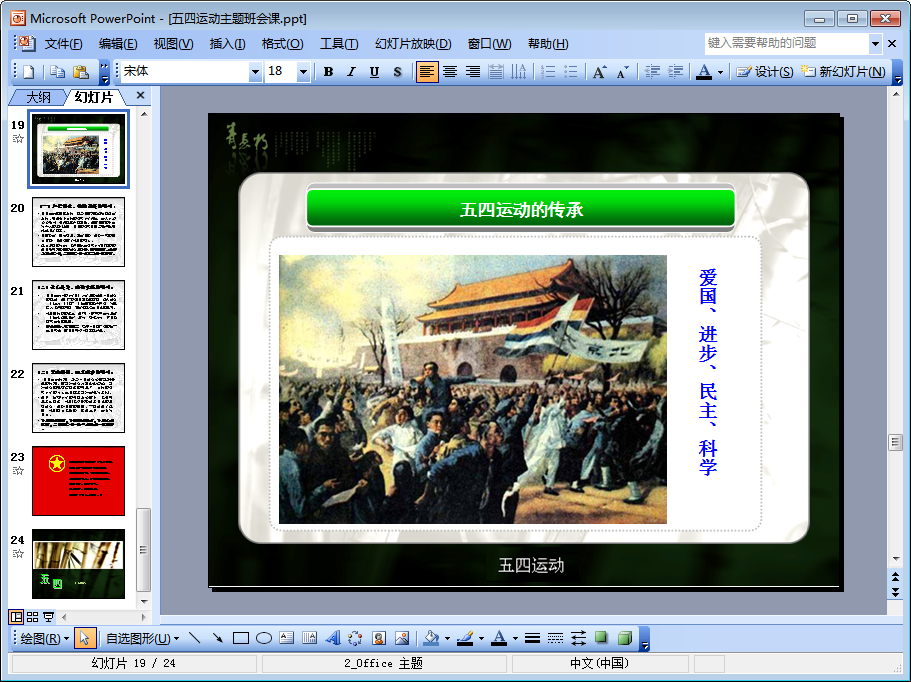Activate the select objects arrow tool
Screen dimensions: 911x682
(84, 638)
